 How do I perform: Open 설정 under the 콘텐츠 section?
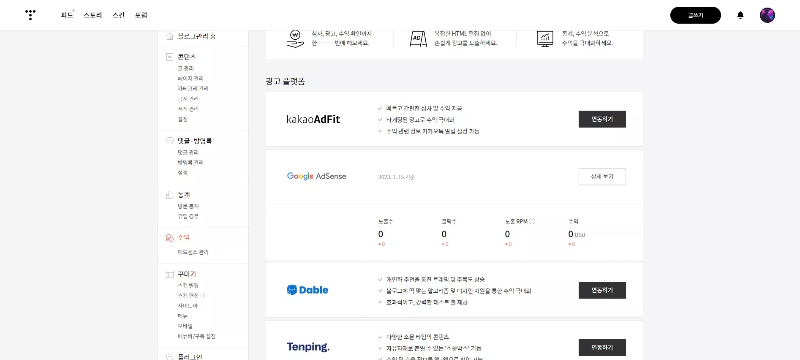183,119
